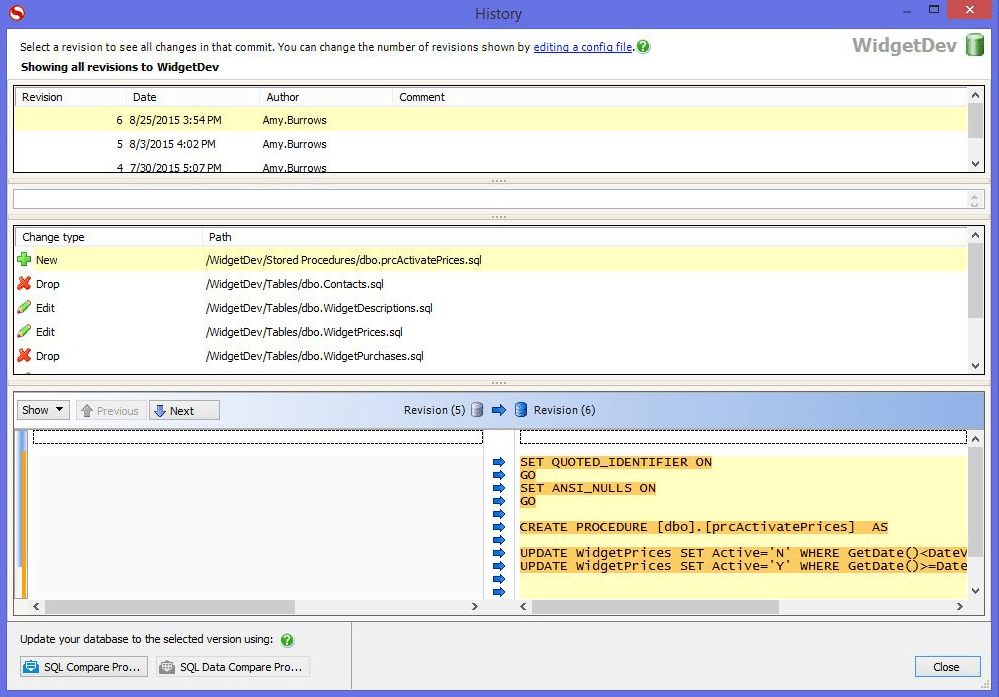Launch SQL Data Compare Pro
The height and width of the screenshot is (697, 999).
pos(233,666)
